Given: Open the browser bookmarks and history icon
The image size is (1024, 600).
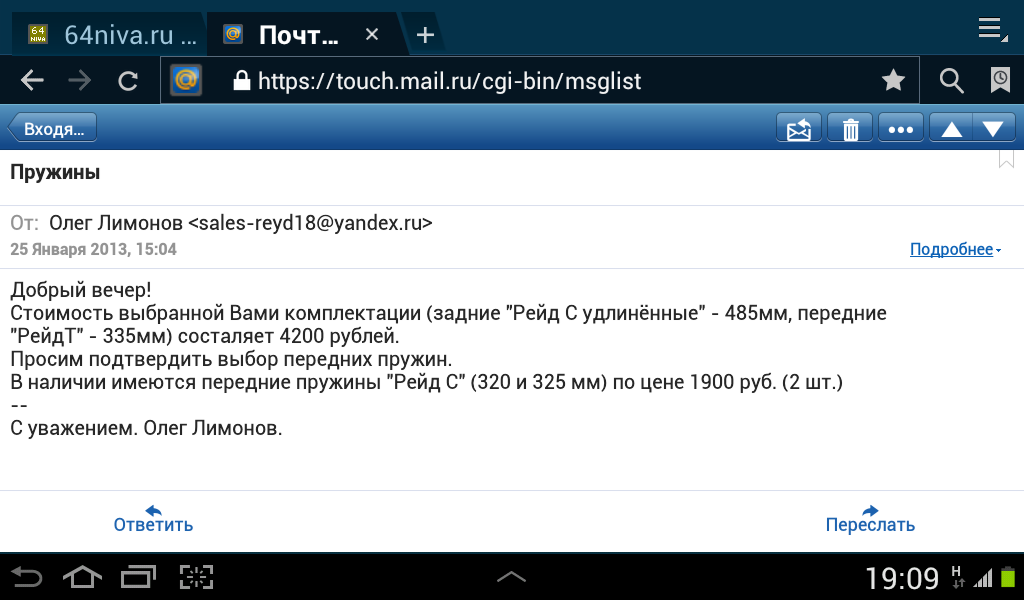Looking at the screenshot, I should click(x=999, y=81).
